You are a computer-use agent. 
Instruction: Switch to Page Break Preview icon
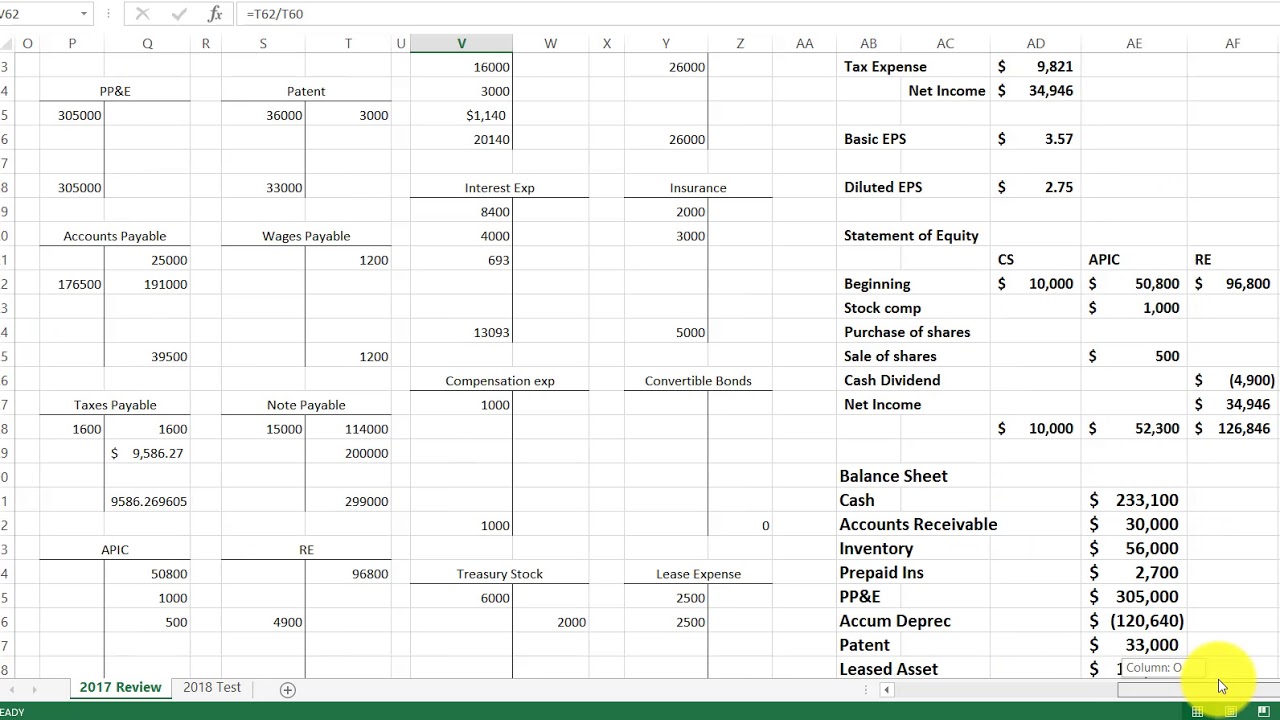tap(1264, 711)
